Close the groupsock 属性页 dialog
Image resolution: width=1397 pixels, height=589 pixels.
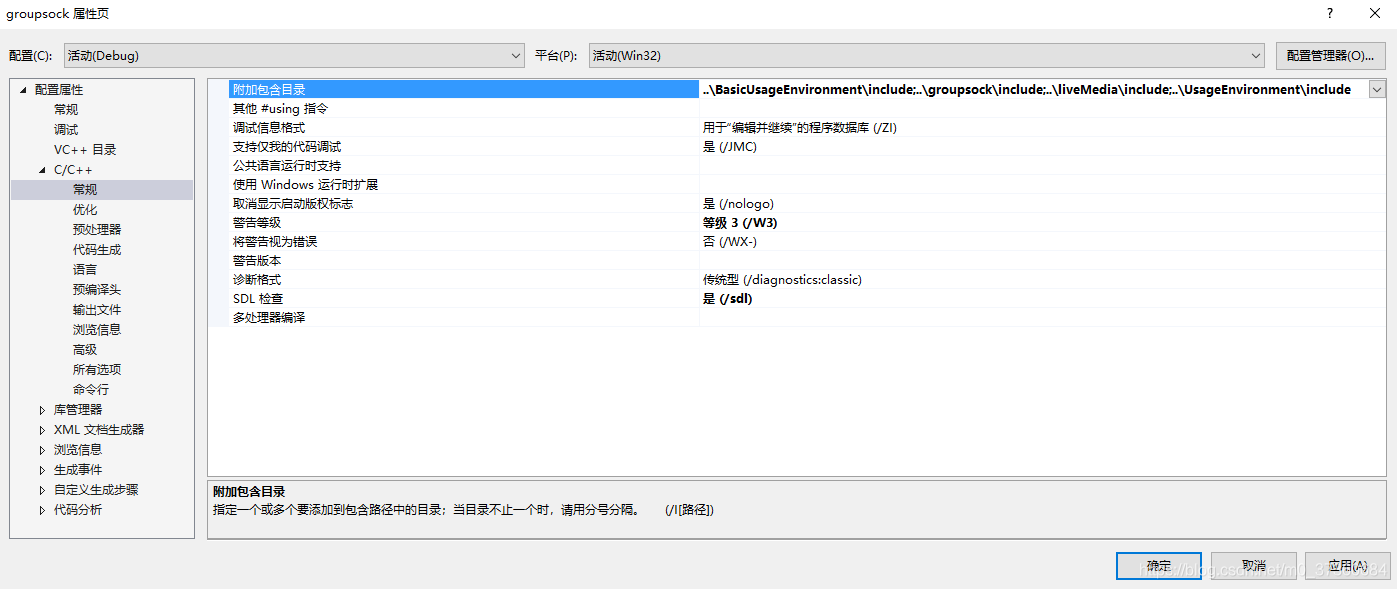1374,13
